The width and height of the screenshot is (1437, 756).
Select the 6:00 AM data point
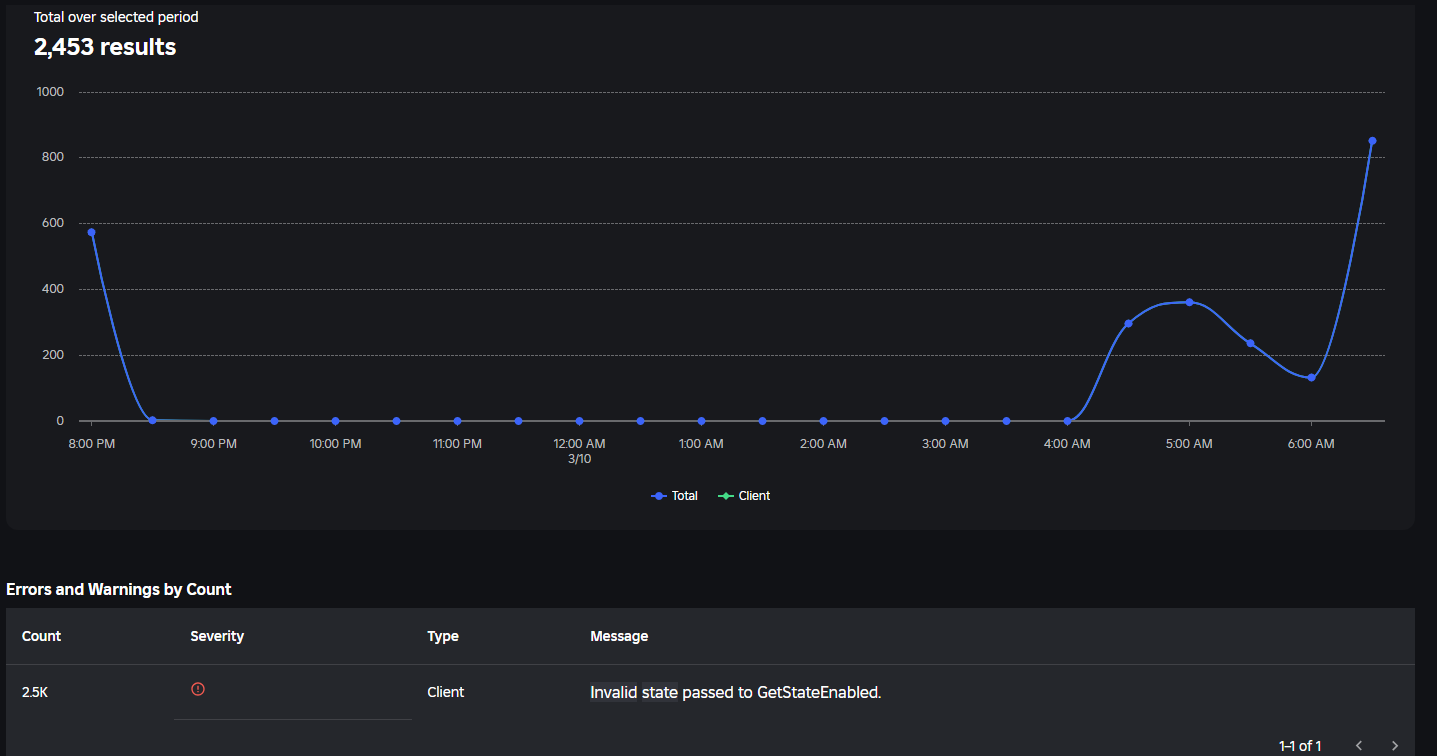tap(1311, 377)
